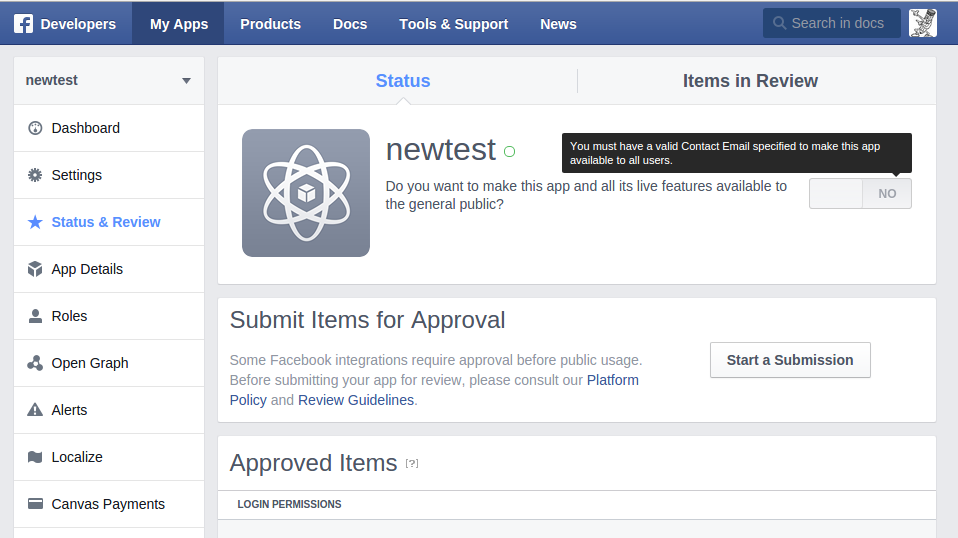
Task: Click the Open Graph nodes icon
Action: tap(35, 363)
